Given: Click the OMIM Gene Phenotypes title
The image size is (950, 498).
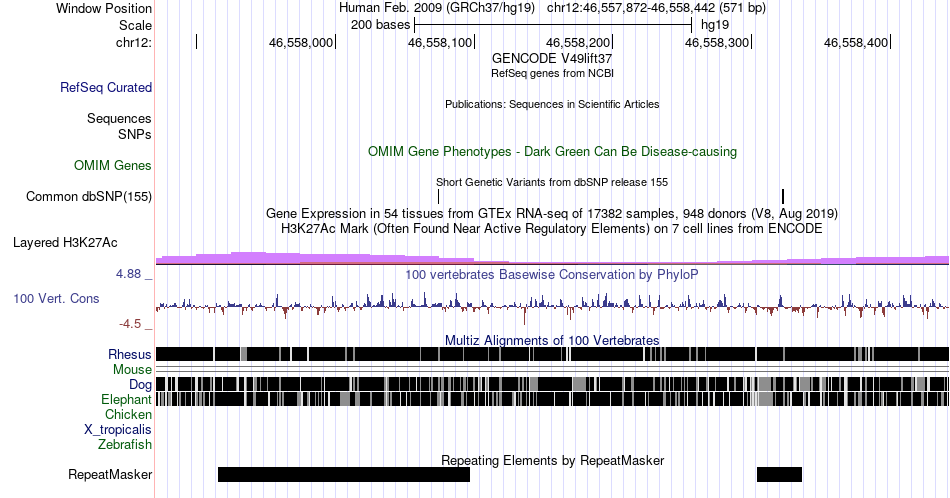Looking at the screenshot, I should coord(552,151).
